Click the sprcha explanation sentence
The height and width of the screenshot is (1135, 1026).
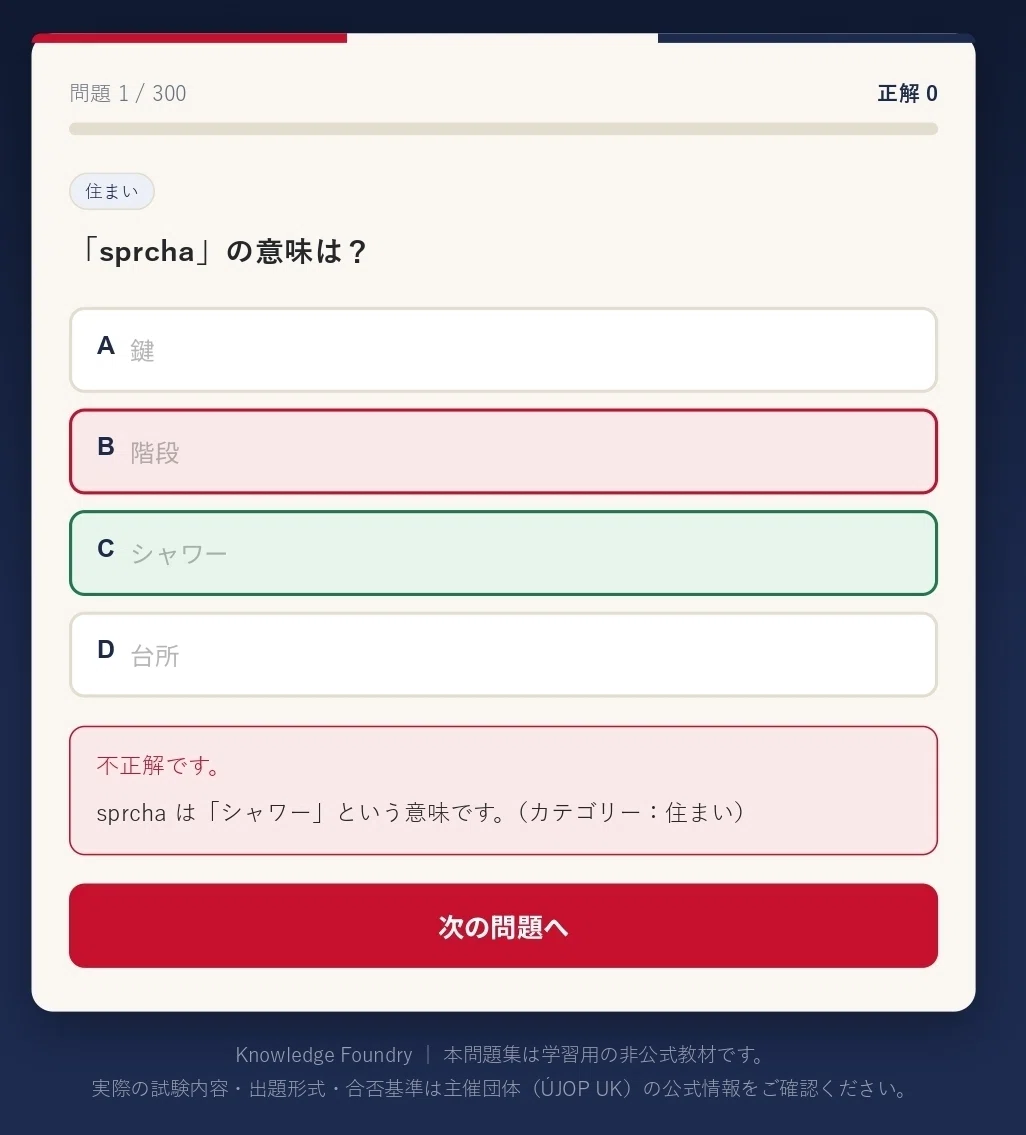[421, 812]
